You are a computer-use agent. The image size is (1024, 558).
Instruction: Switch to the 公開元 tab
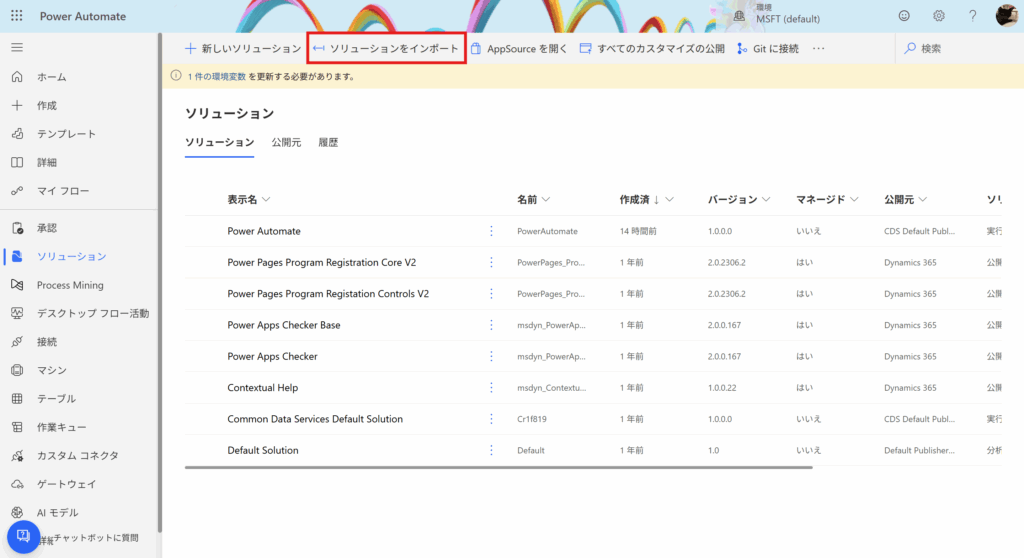[286, 142]
